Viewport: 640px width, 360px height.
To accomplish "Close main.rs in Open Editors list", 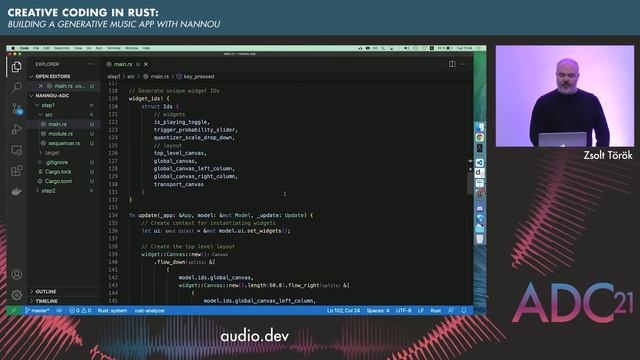I will coord(41,86).
